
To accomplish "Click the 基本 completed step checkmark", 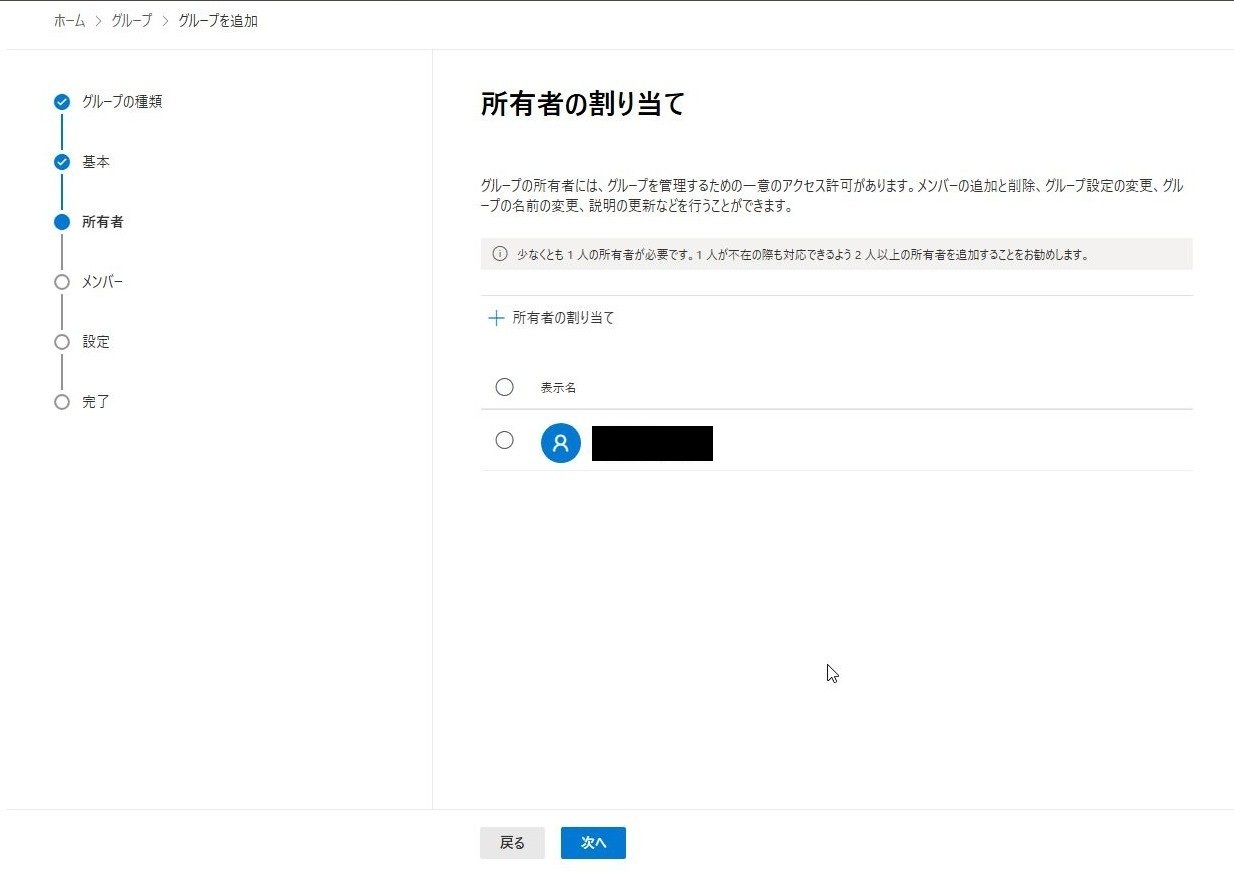I will [62, 162].
